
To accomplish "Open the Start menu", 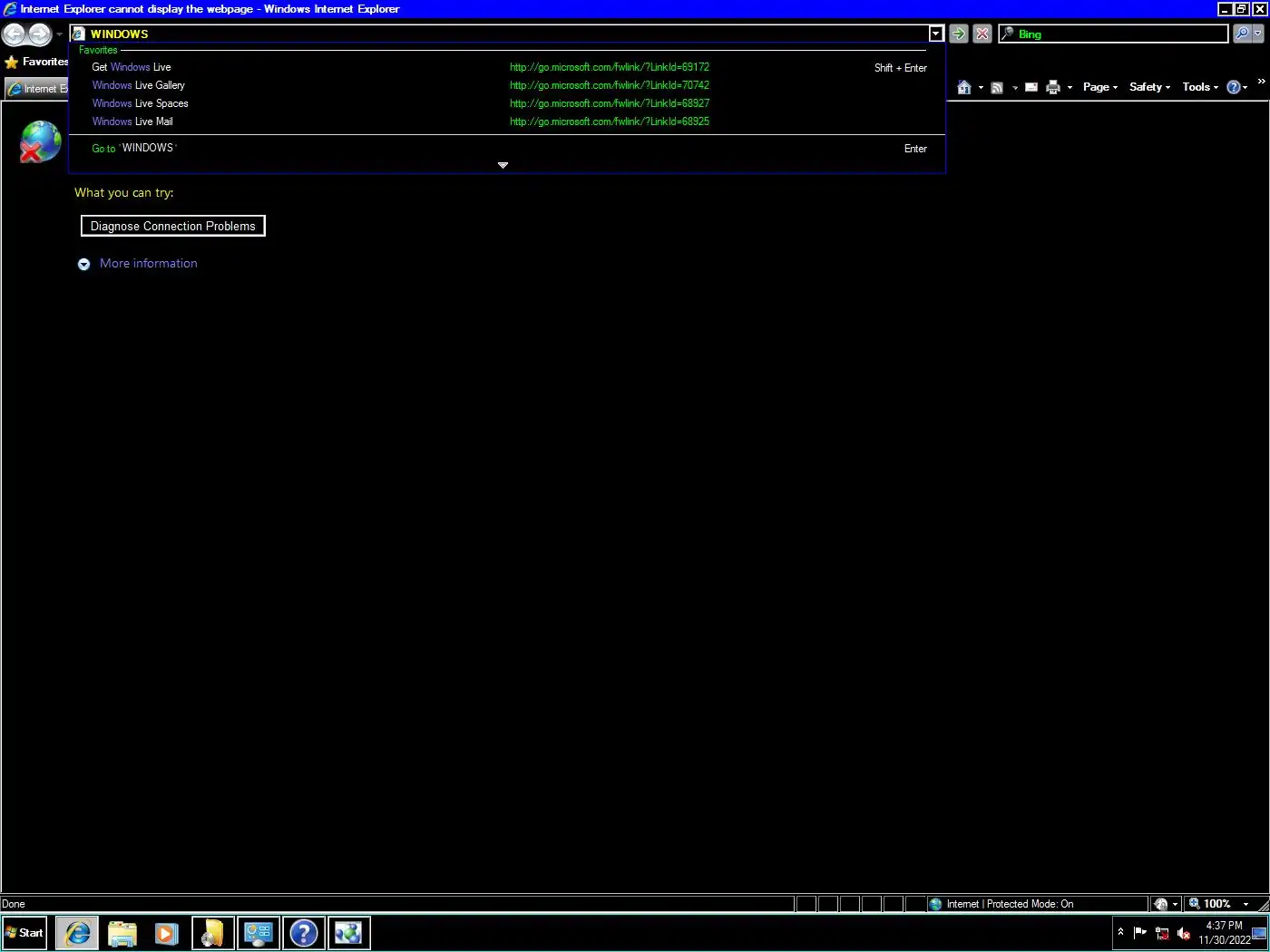I will pos(24,933).
